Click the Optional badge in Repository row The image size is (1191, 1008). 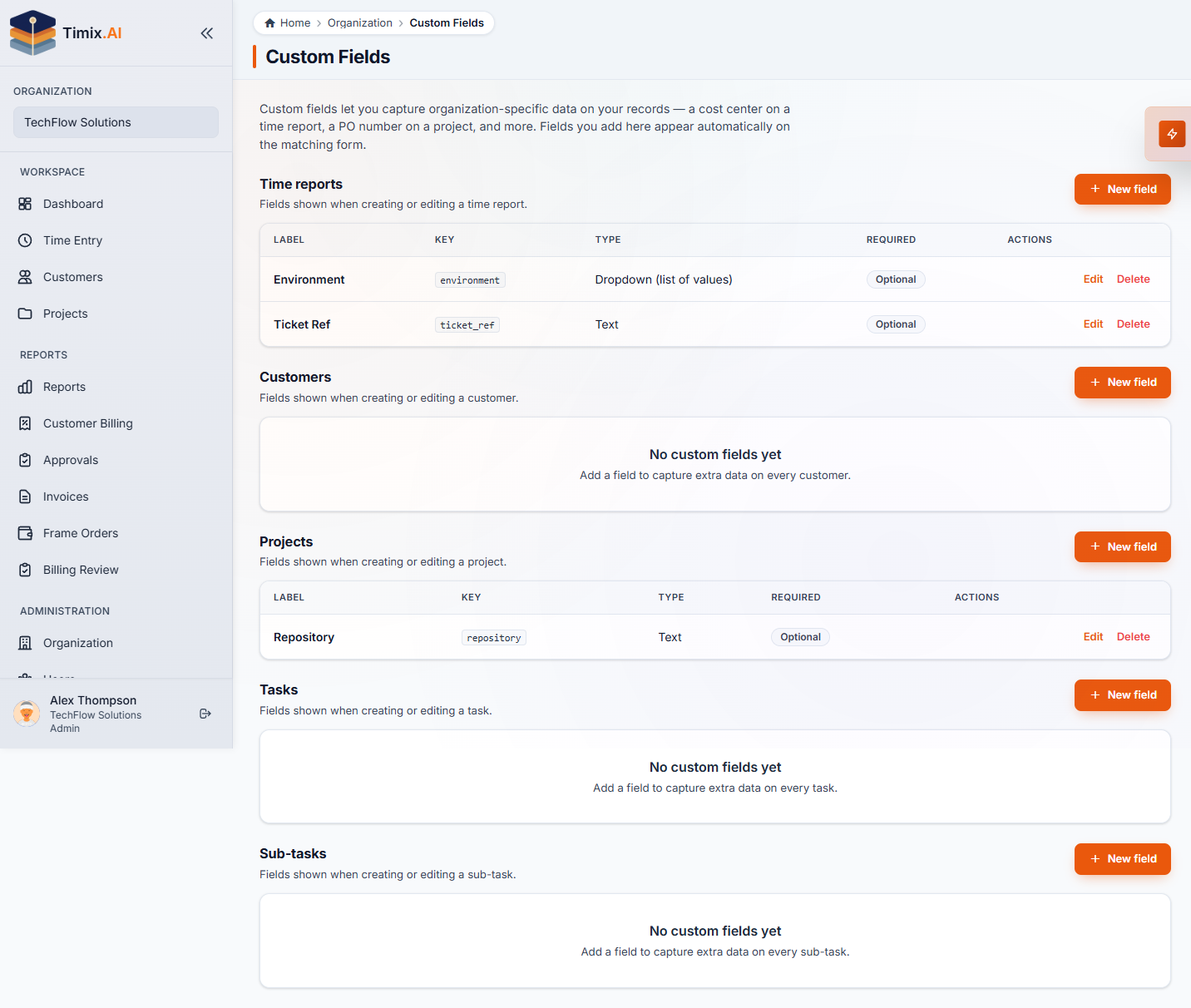(x=800, y=637)
